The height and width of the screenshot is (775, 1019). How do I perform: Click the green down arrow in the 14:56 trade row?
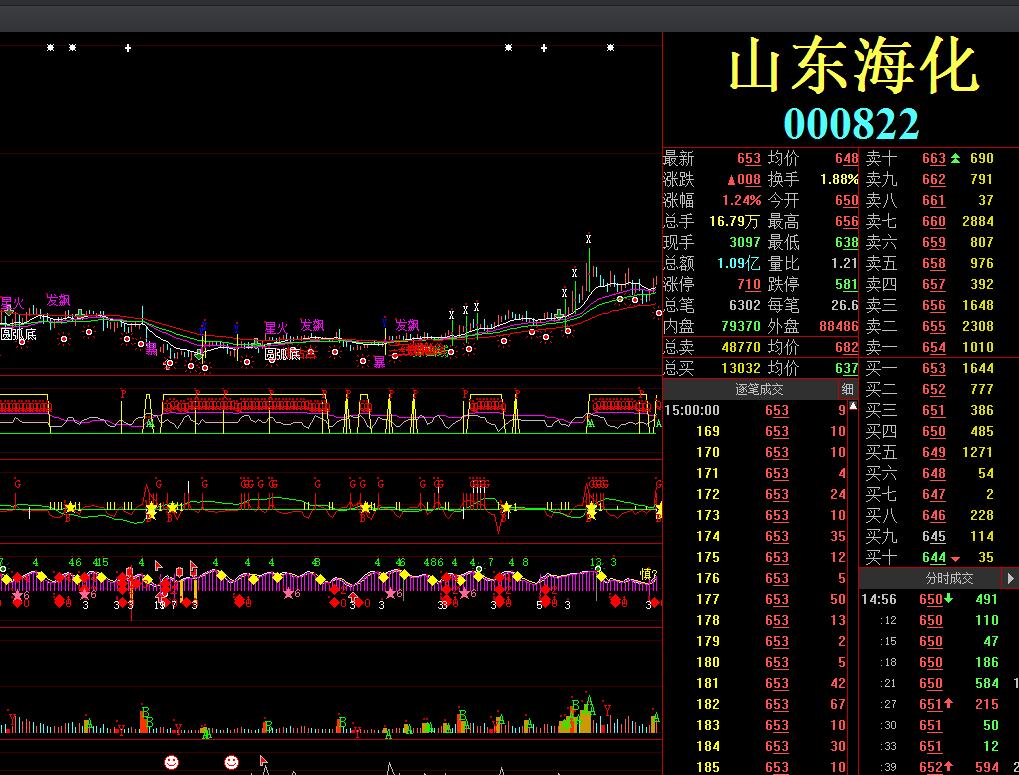click(949, 598)
